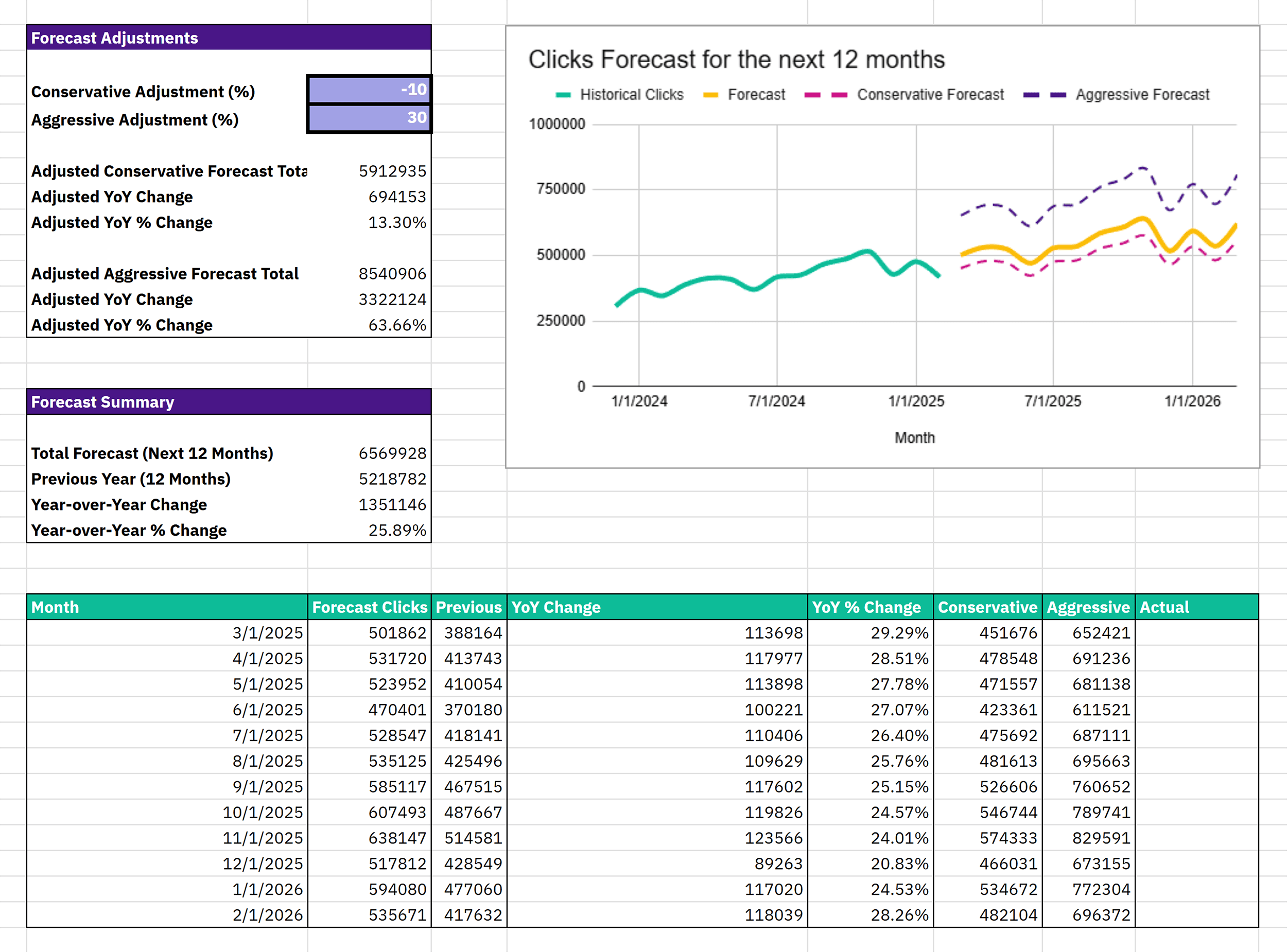The width and height of the screenshot is (1287, 952).
Task: Click the Forecast Summary section header
Action: 102,402
